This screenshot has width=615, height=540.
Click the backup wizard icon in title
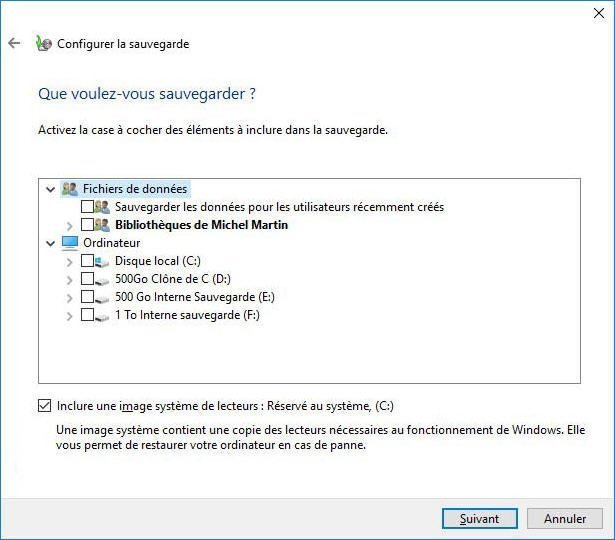(43, 44)
